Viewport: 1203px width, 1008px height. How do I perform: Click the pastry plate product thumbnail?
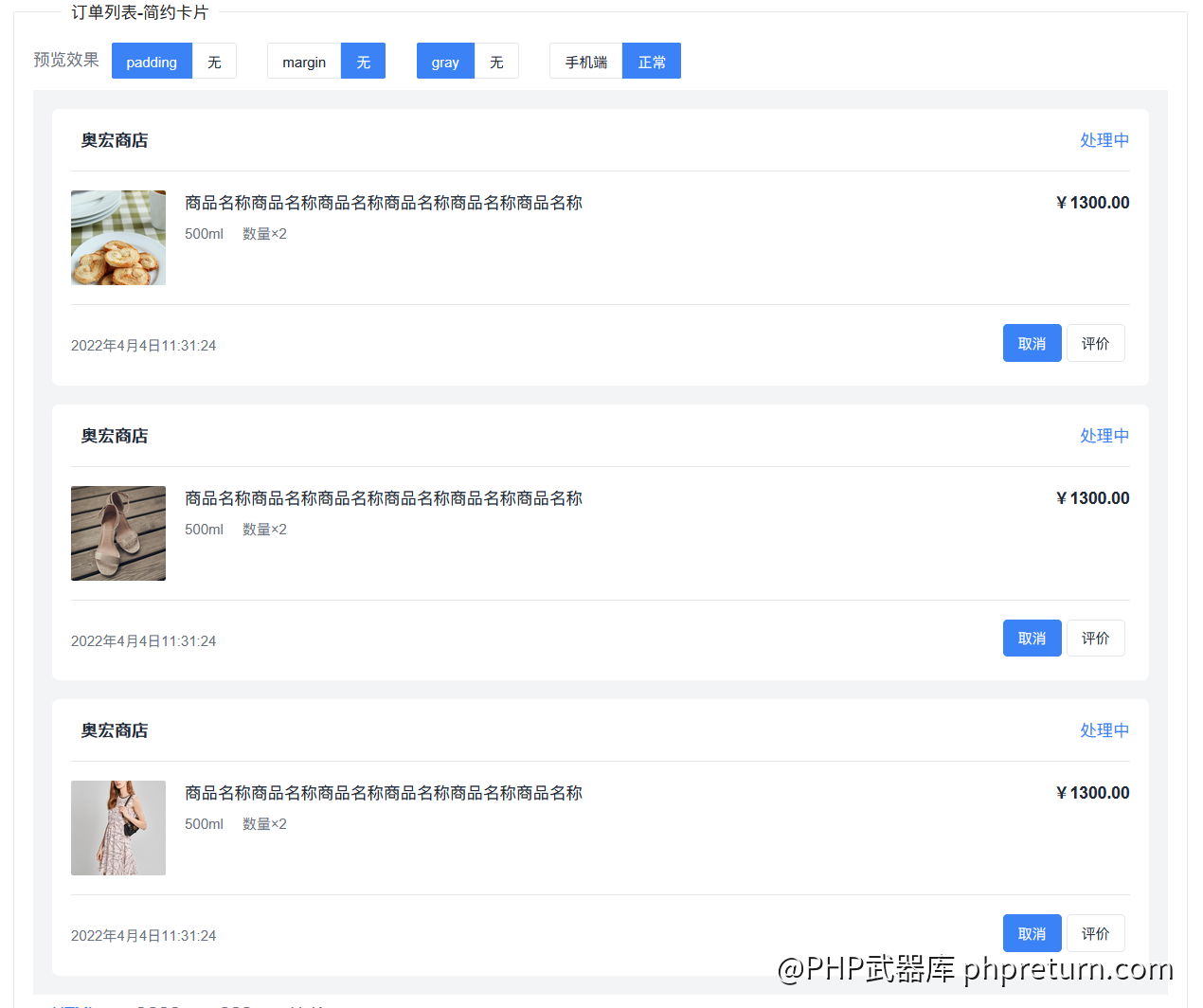click(x=118, y=238)
